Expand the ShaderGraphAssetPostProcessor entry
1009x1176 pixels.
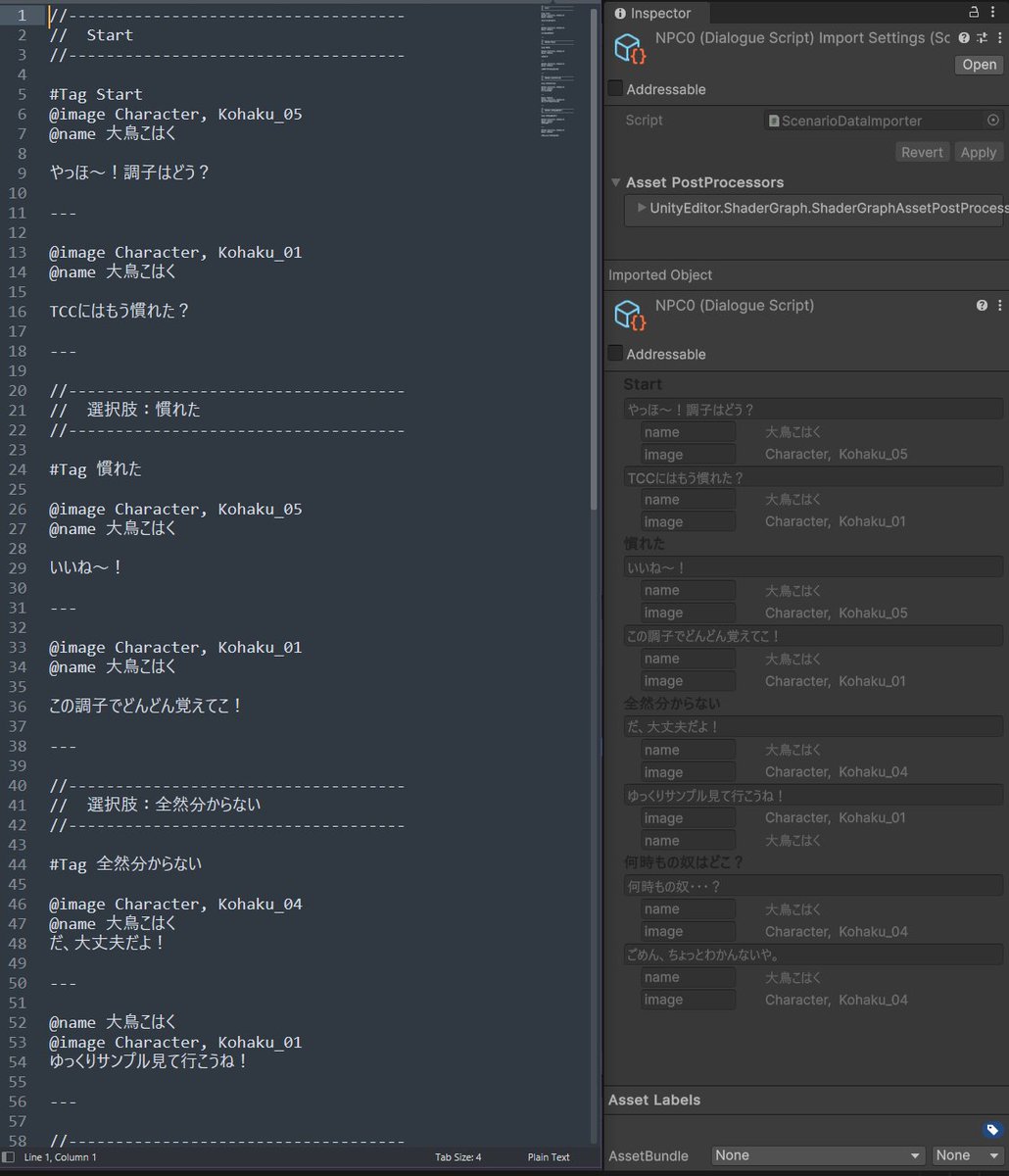[641, 208]
